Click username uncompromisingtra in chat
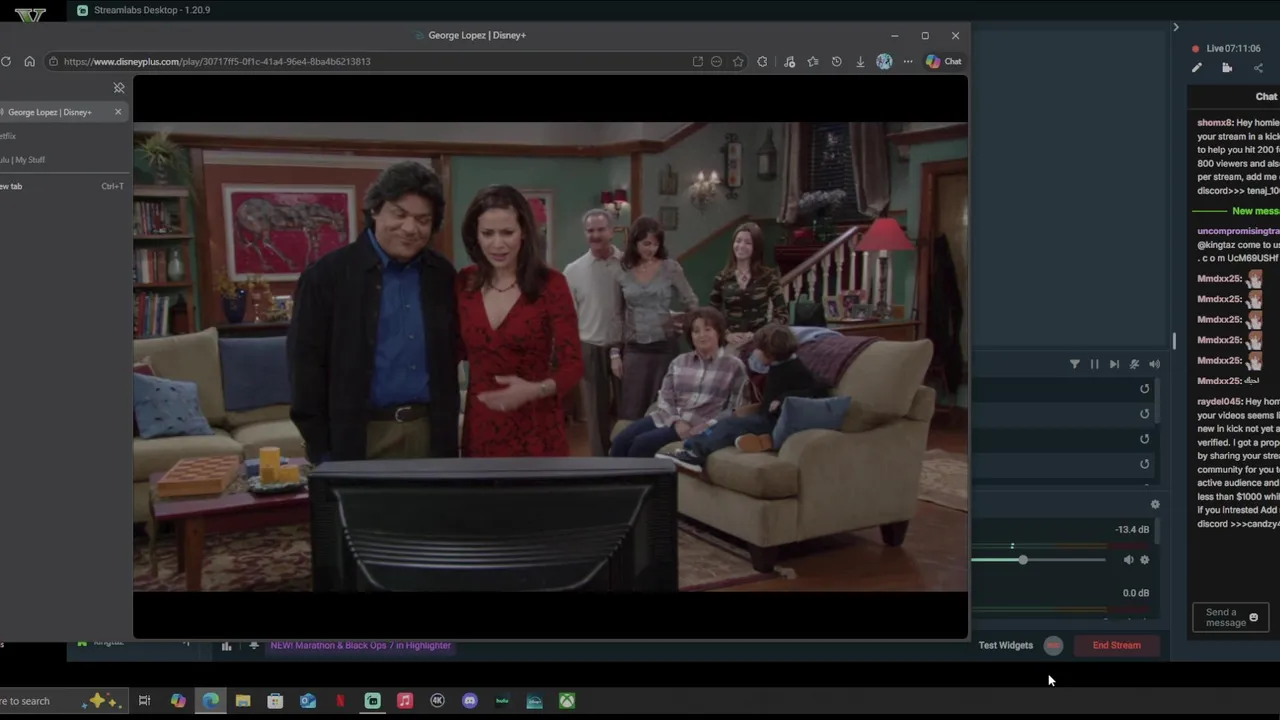The width and height of the screenshot is (1280, 720). (1238, 231)
